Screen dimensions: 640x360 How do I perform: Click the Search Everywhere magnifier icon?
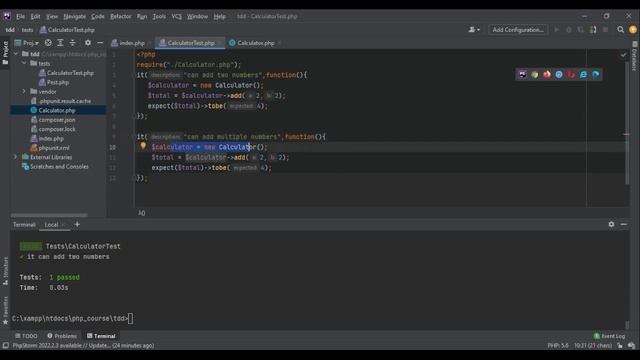[x=620, y=30]
